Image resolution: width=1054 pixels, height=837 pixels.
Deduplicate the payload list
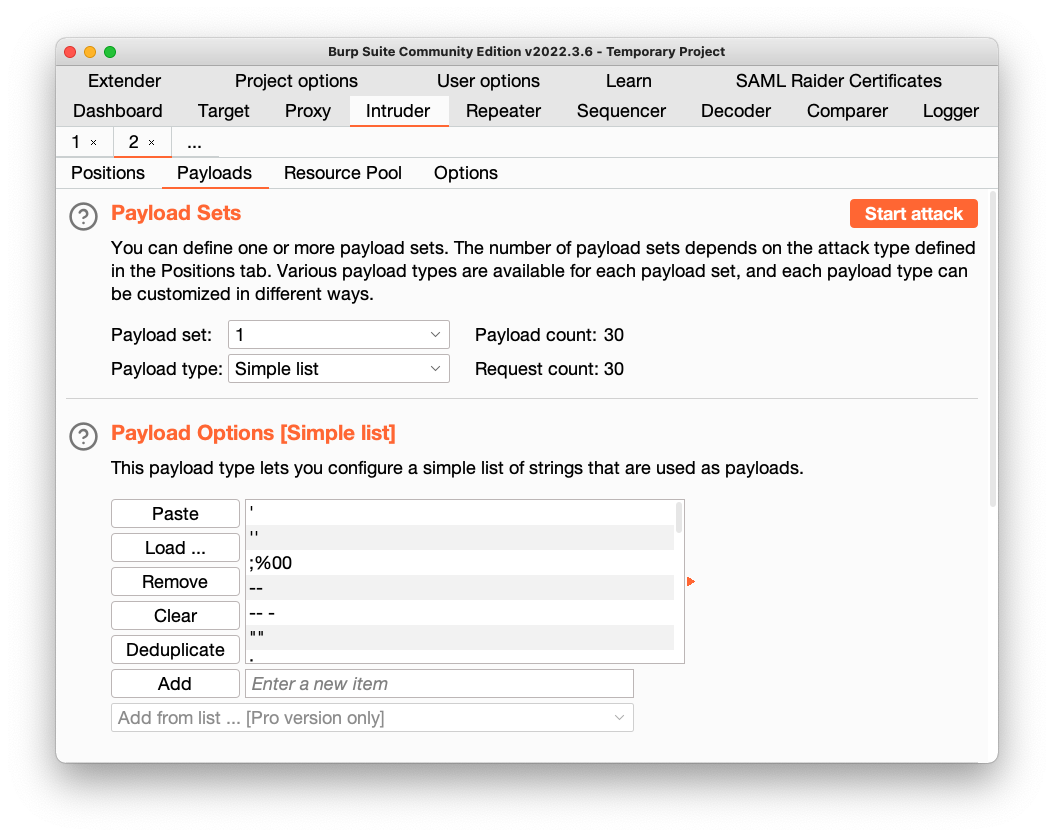tap(175, 649)
